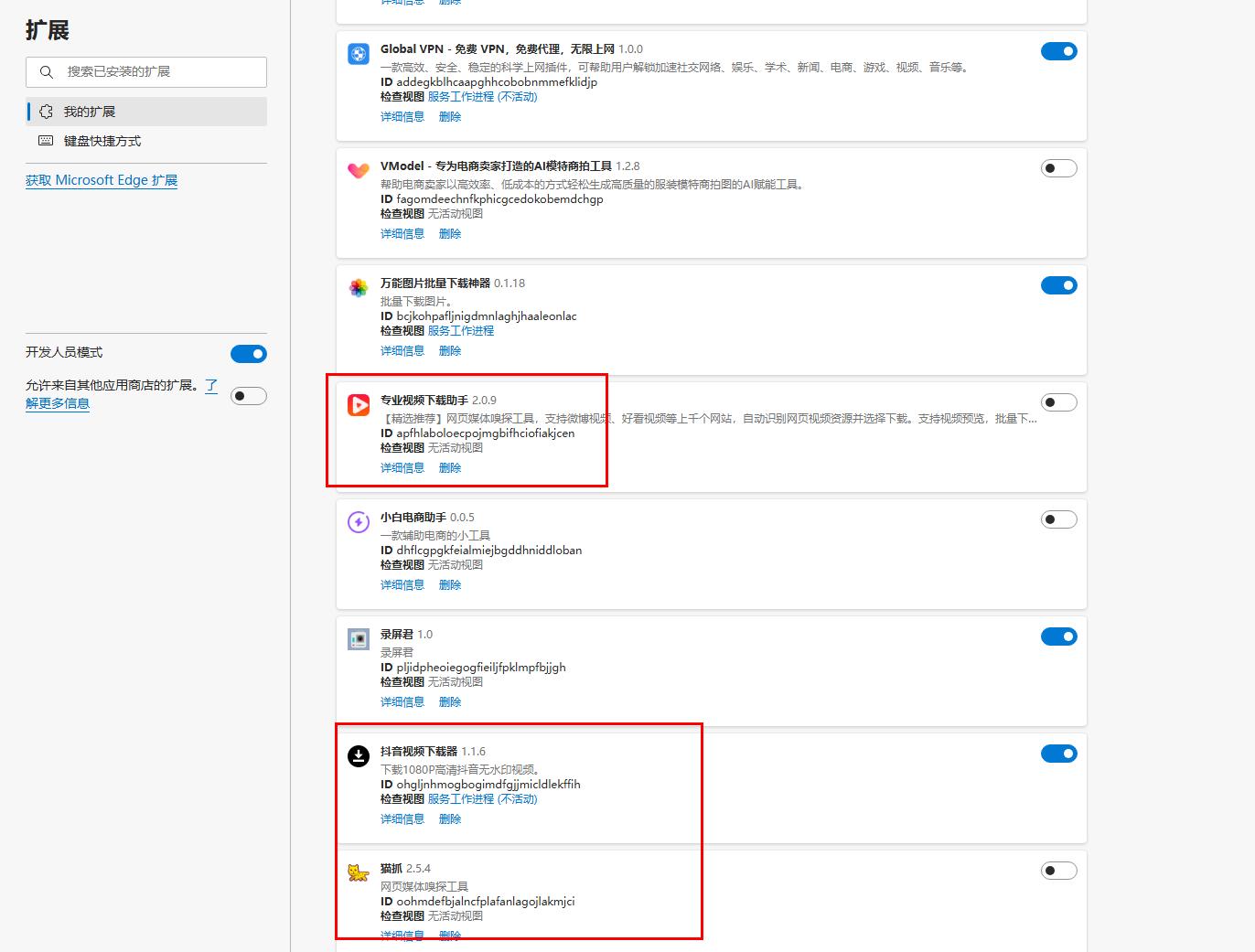Click the 万能图片批量下载神器 flower icon
The height and width of the screenshot is (952, 1255).
point(359,288)
